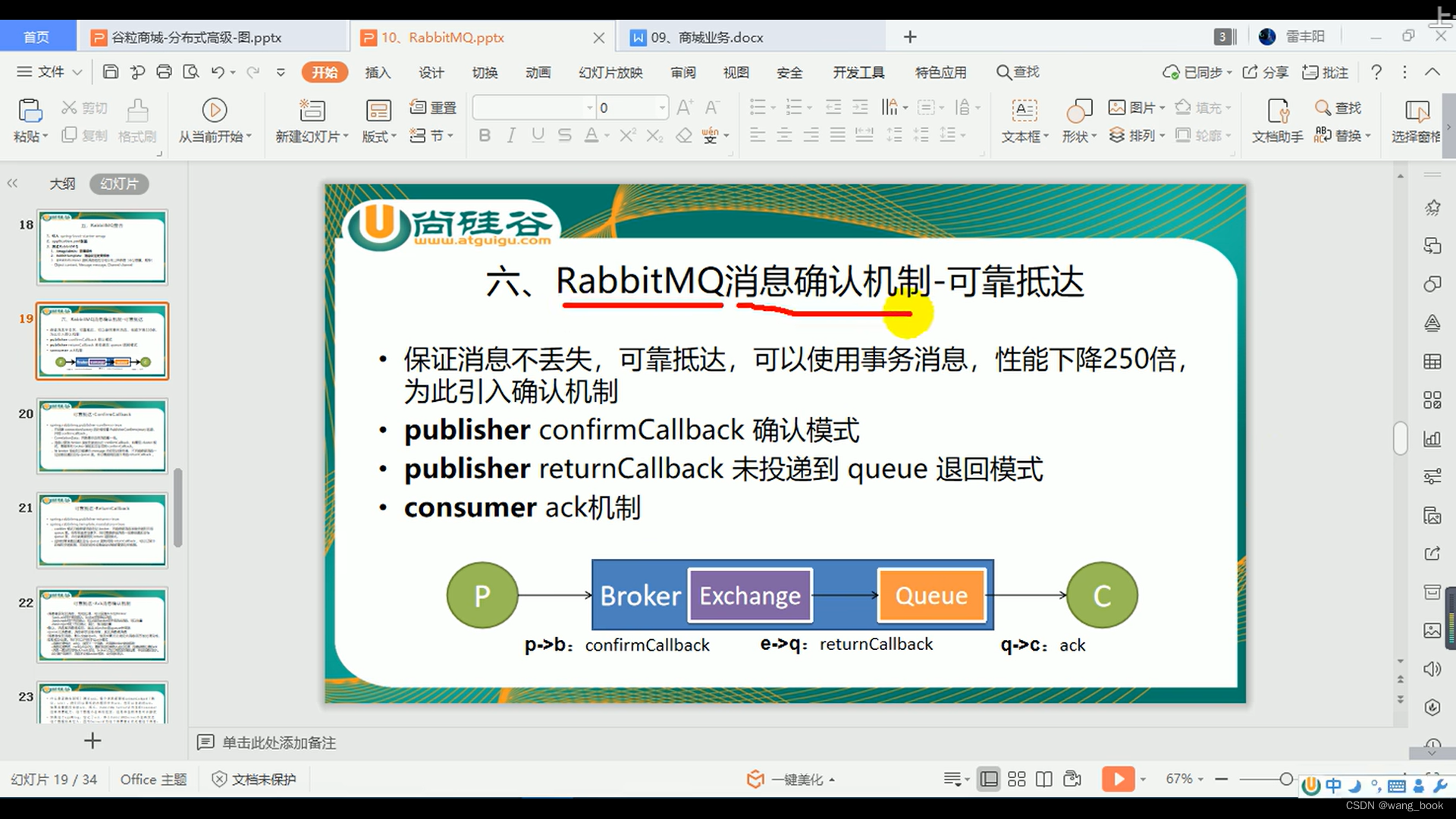Open the One-click Beautify menu
Image resolution: width=1456 pixels, height=819 pixels.
click(791, 780)
